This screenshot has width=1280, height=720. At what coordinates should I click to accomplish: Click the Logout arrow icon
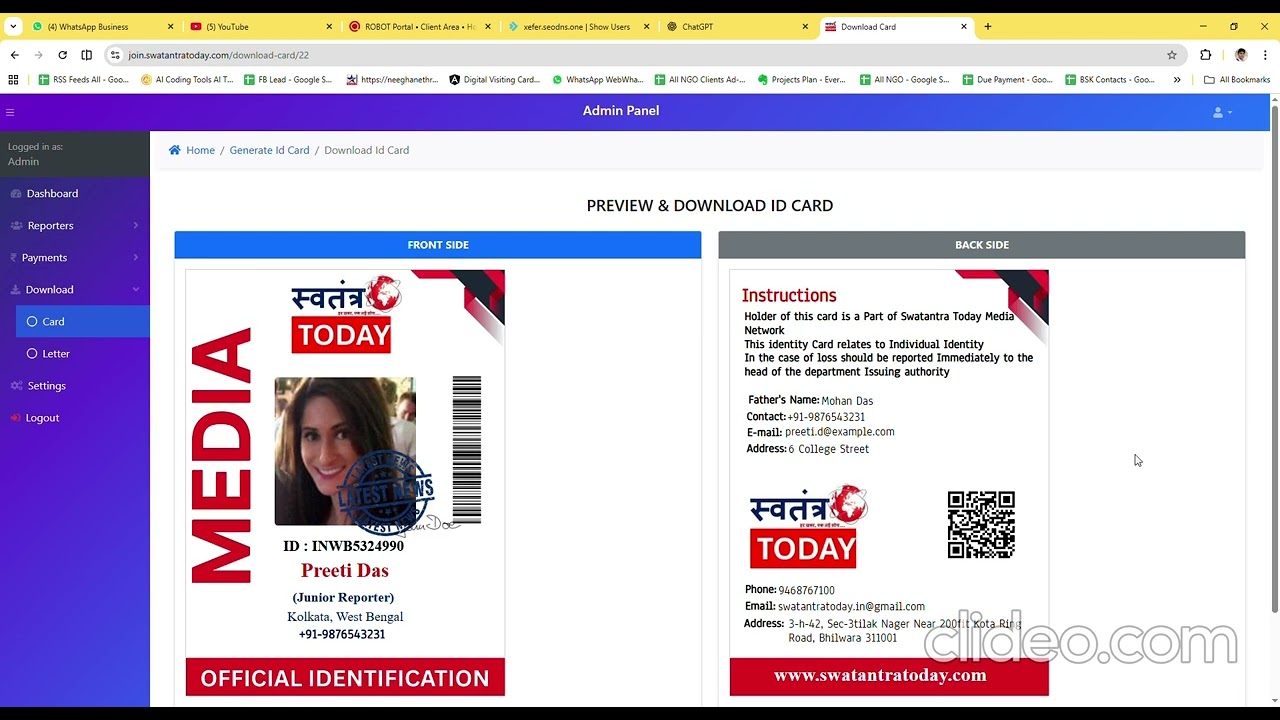click(x=15, y=417)
